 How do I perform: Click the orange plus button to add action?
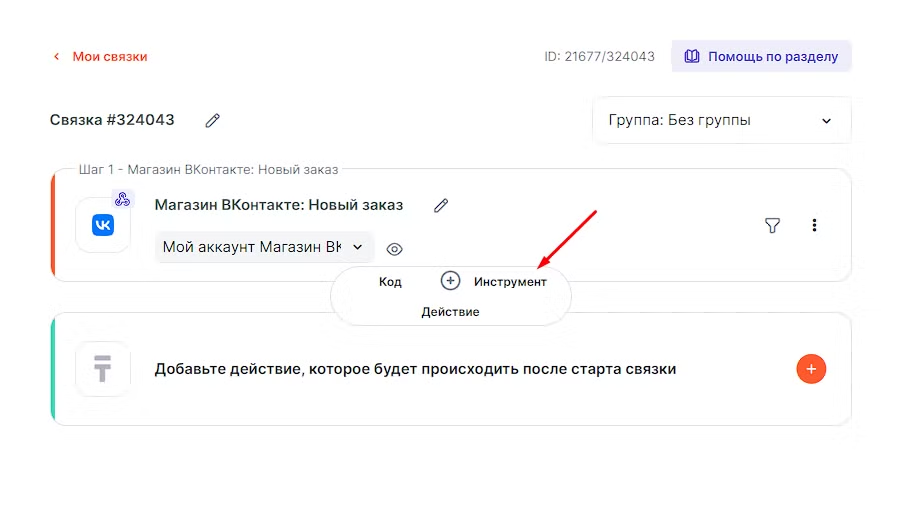811,369
